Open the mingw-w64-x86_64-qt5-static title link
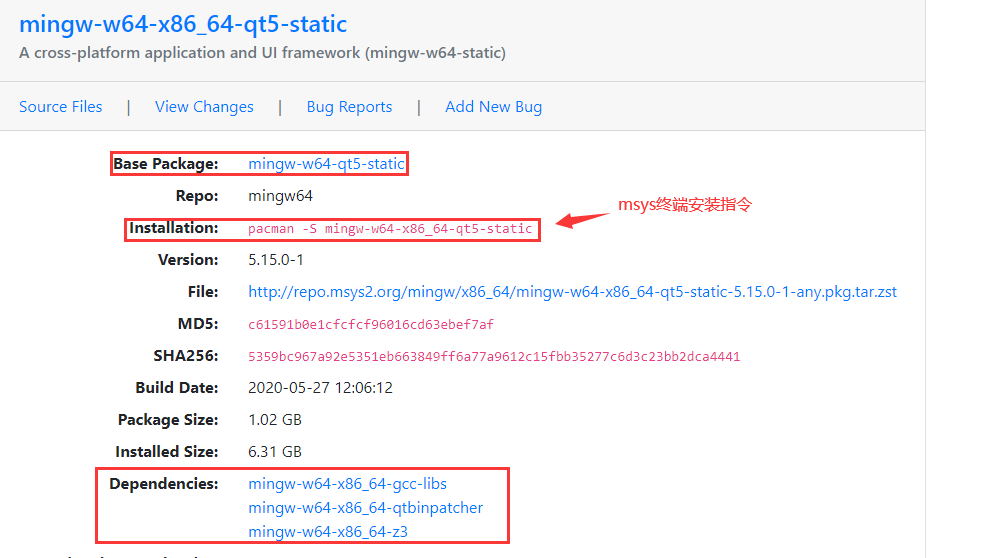Image resolution: width=992 pixels, height=558 pixels. coord(183,24)
